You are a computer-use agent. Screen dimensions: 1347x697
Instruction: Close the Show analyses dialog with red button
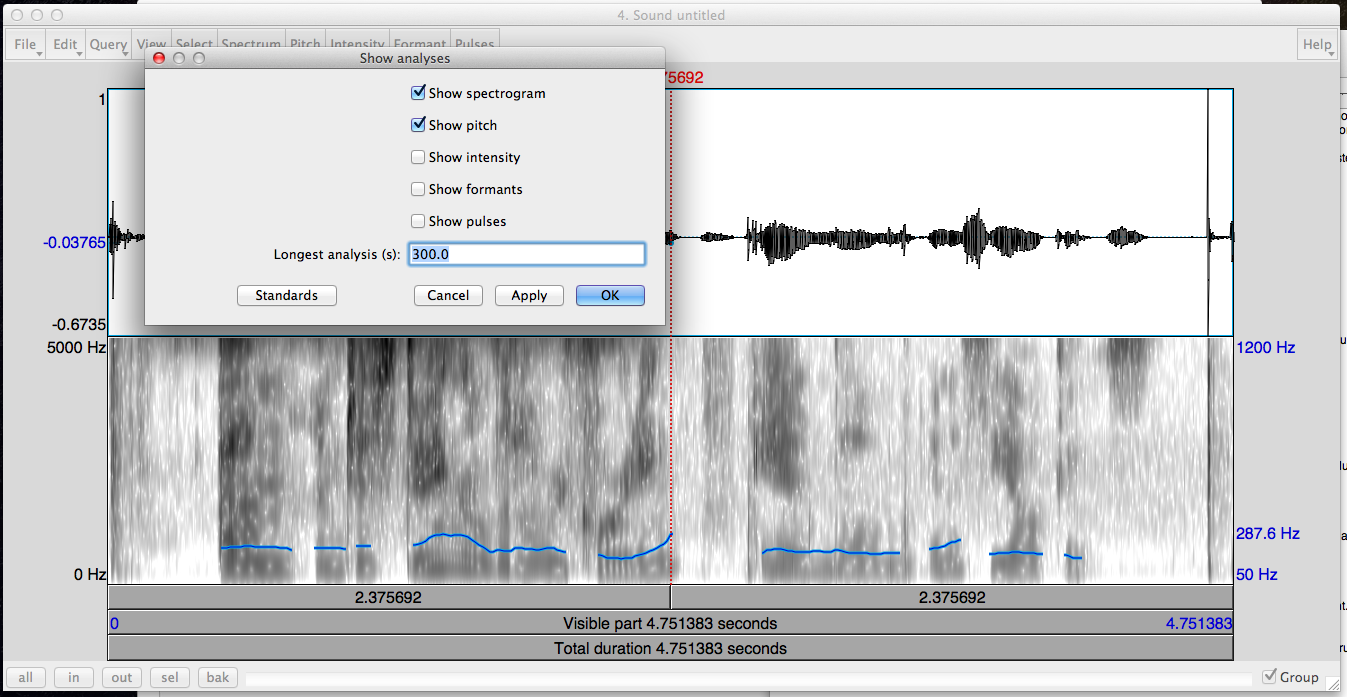click(158, 58)
